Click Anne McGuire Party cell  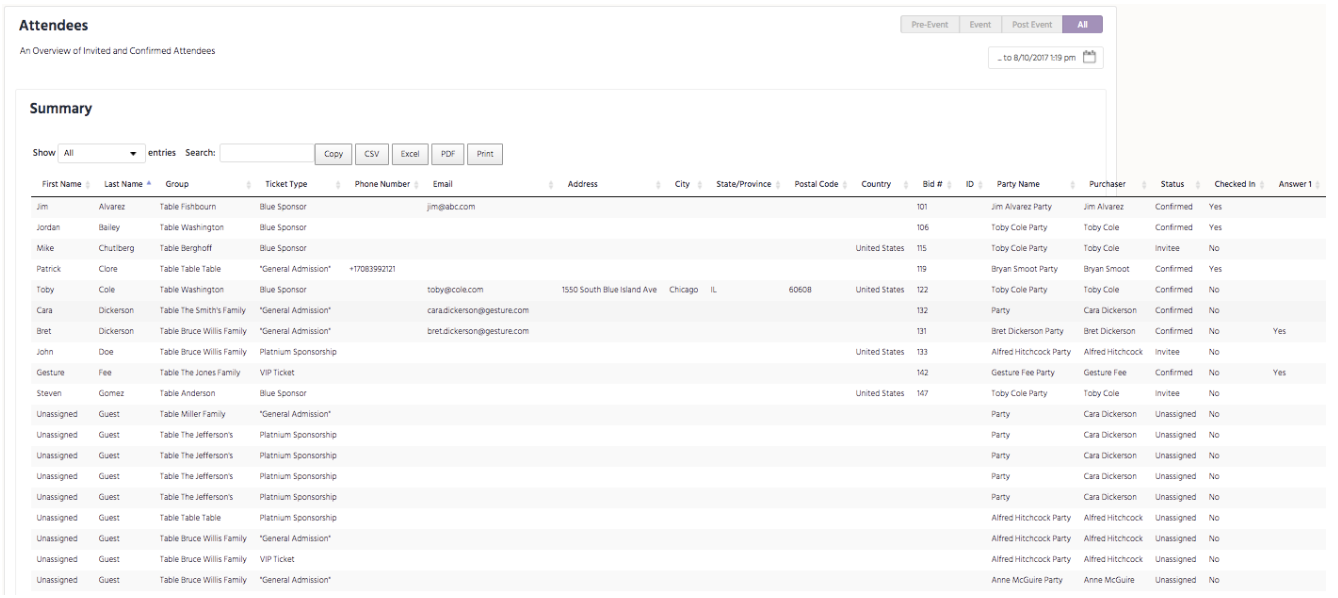(1026, 579)
